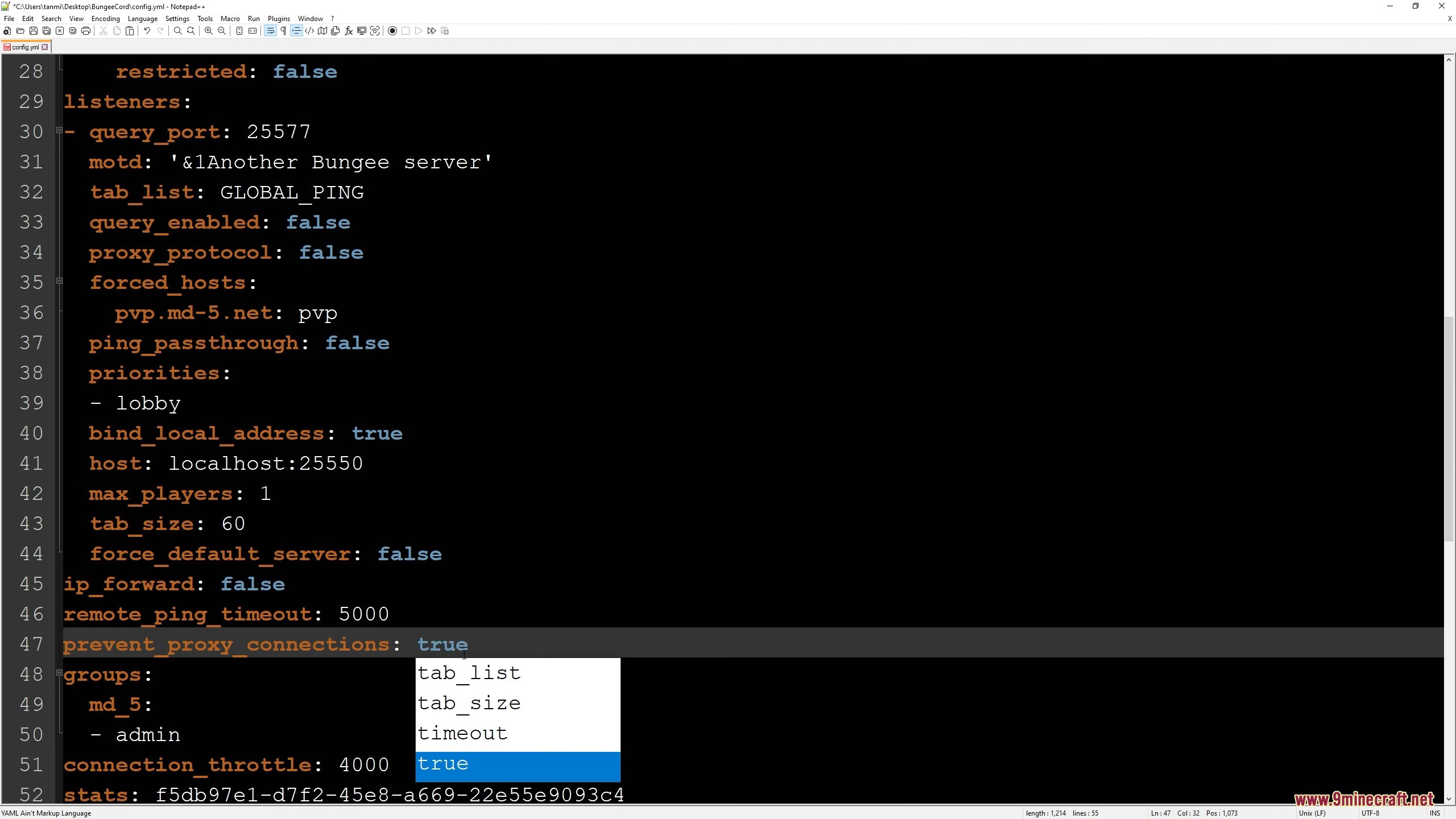Run macro multiple times fast-forward icon
Image resolution: width=1456 pixels, height=819 pixels.
coord(432,31)
